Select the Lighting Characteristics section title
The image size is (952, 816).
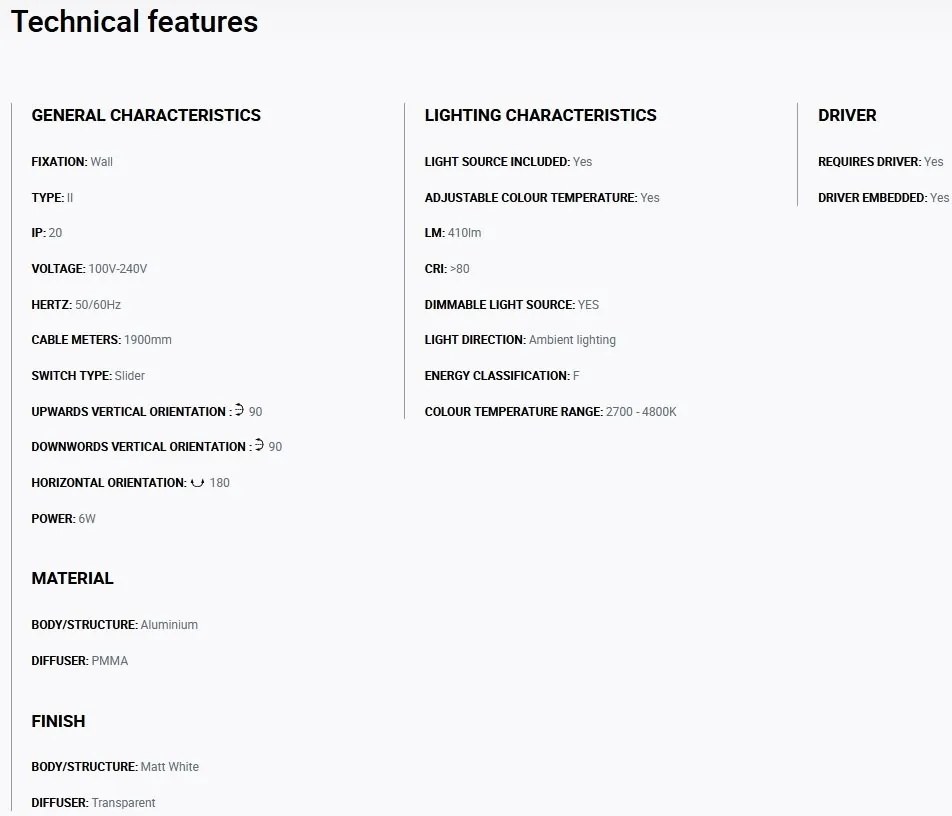(x=540, y=115)
